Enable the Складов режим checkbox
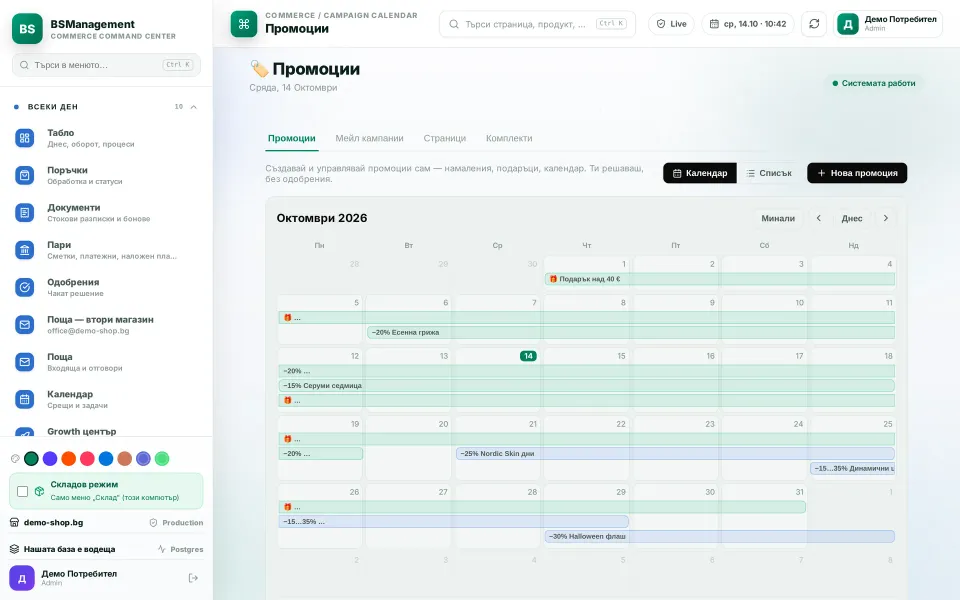960x600 pixels. click(23, 491)
